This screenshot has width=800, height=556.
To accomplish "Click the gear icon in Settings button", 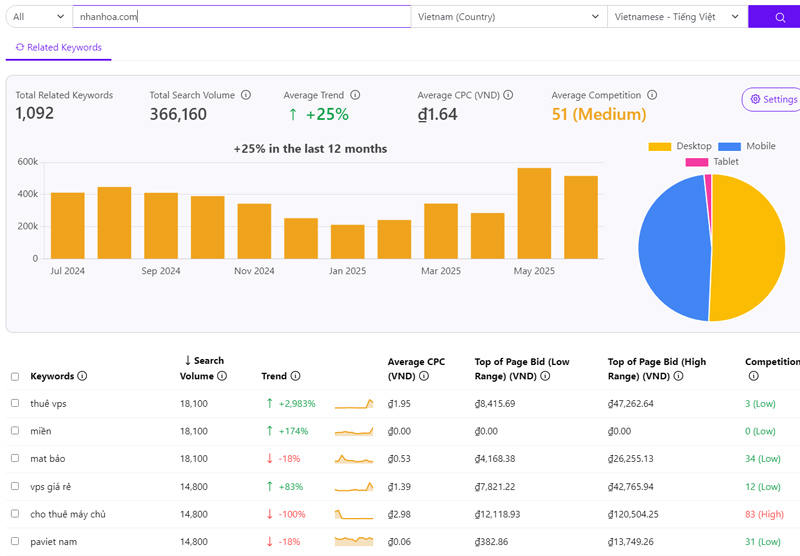I will 755,99.
